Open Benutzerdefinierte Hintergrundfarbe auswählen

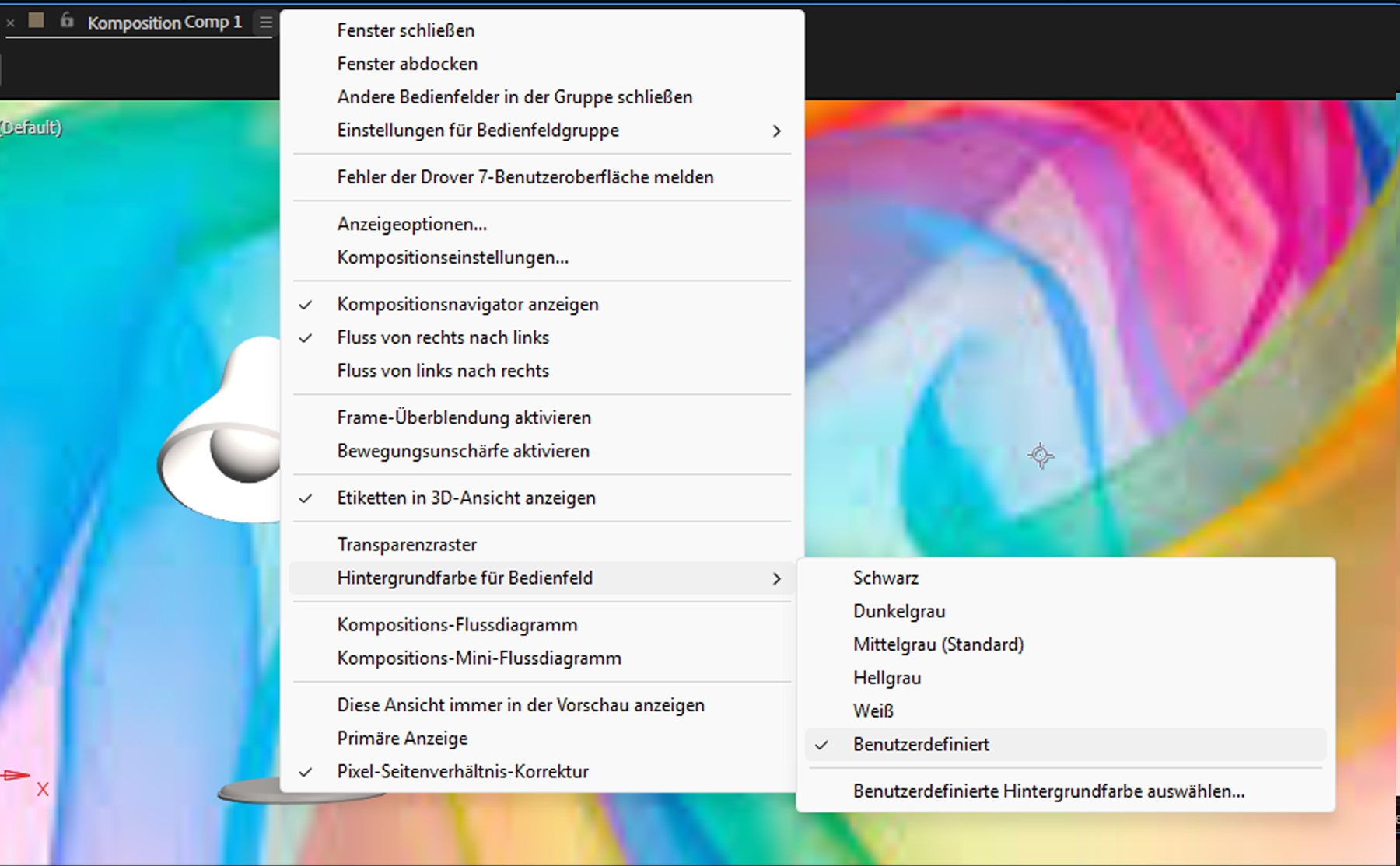pyautogui.click(x=1048, y=791)
